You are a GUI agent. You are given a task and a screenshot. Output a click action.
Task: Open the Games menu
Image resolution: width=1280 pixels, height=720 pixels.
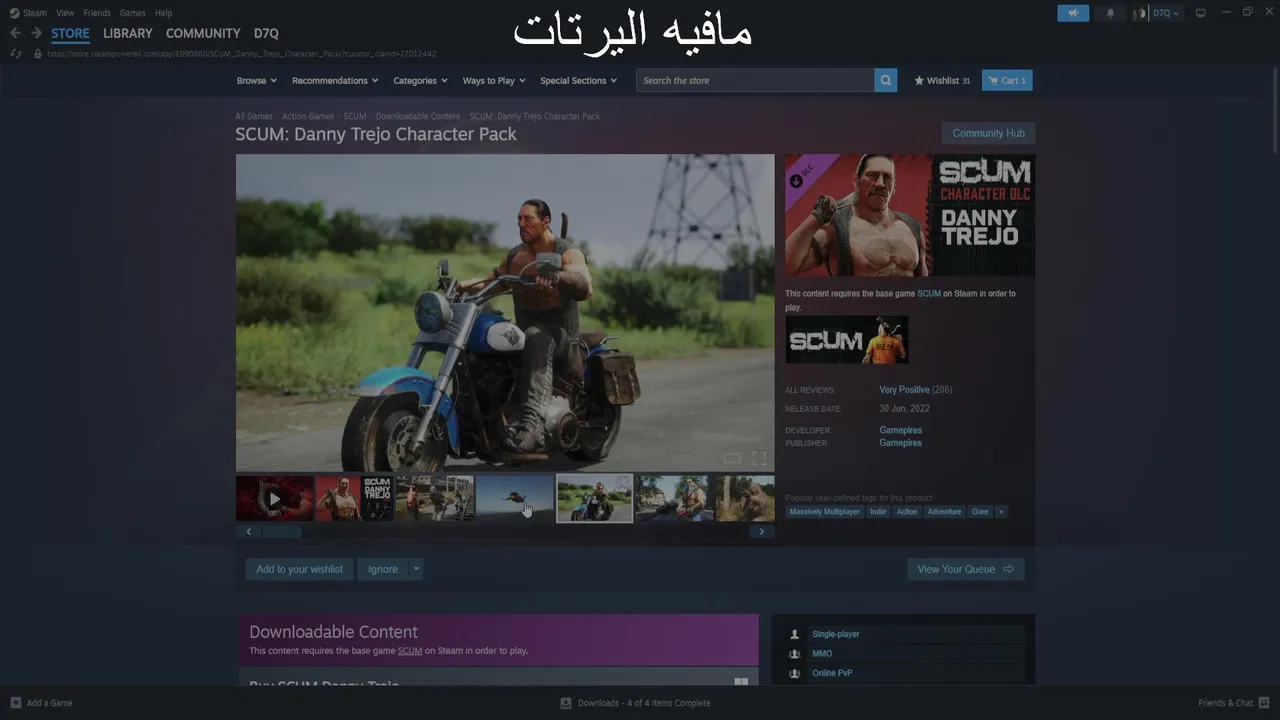[132, 13]
